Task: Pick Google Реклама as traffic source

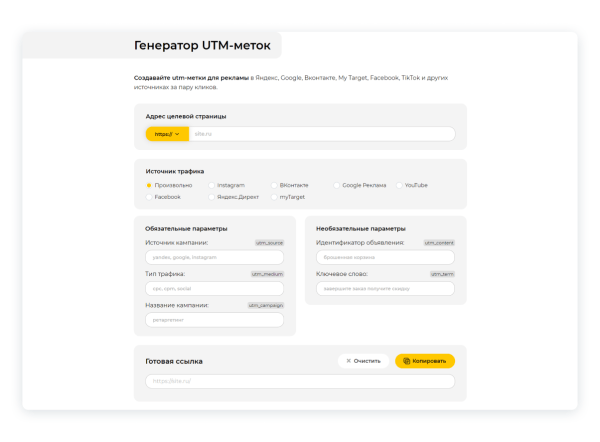Action: pos(337,185)
